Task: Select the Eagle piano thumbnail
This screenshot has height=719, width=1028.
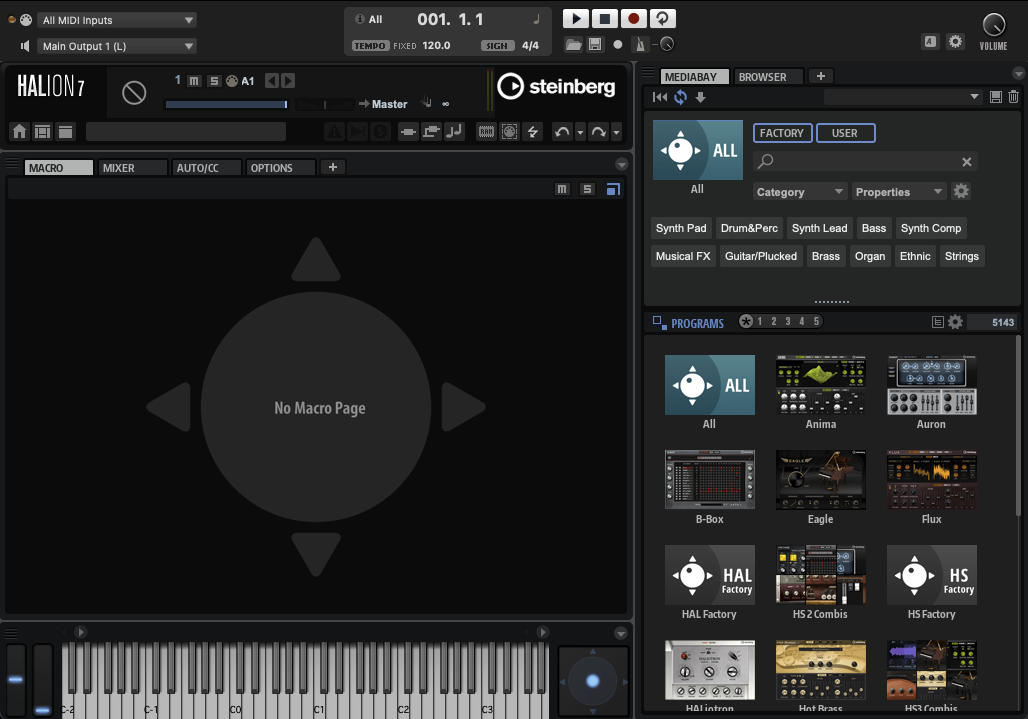Action: [x=820, y=479]
